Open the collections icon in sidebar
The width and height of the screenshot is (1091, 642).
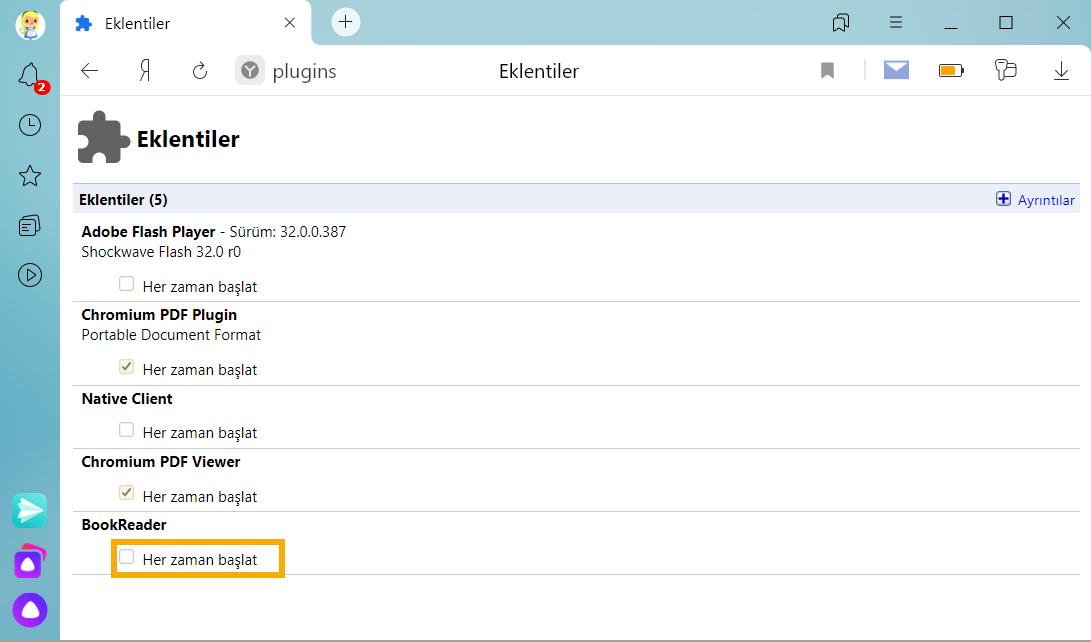point(30,225)
